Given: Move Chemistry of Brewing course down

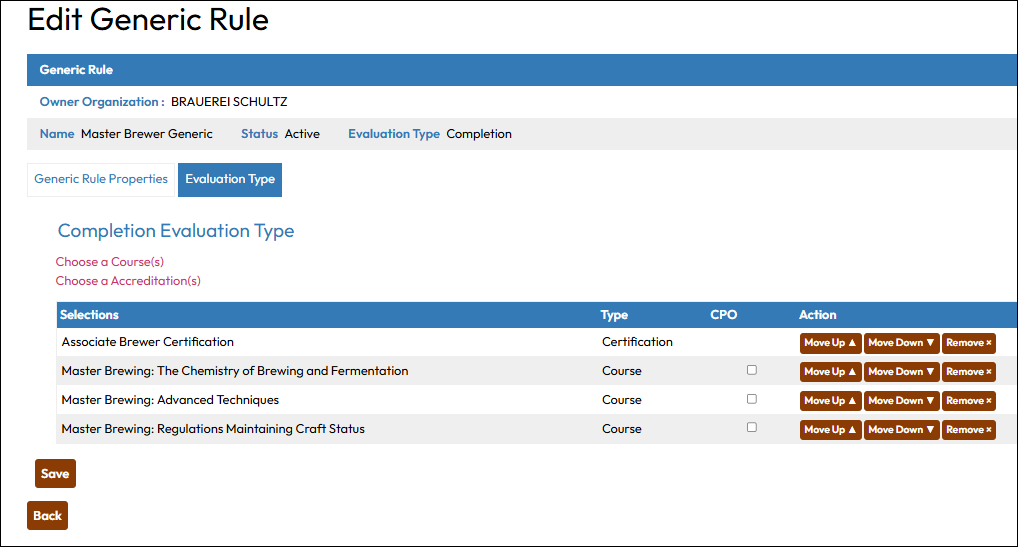Looking at the screenshot, I should 901,372.
